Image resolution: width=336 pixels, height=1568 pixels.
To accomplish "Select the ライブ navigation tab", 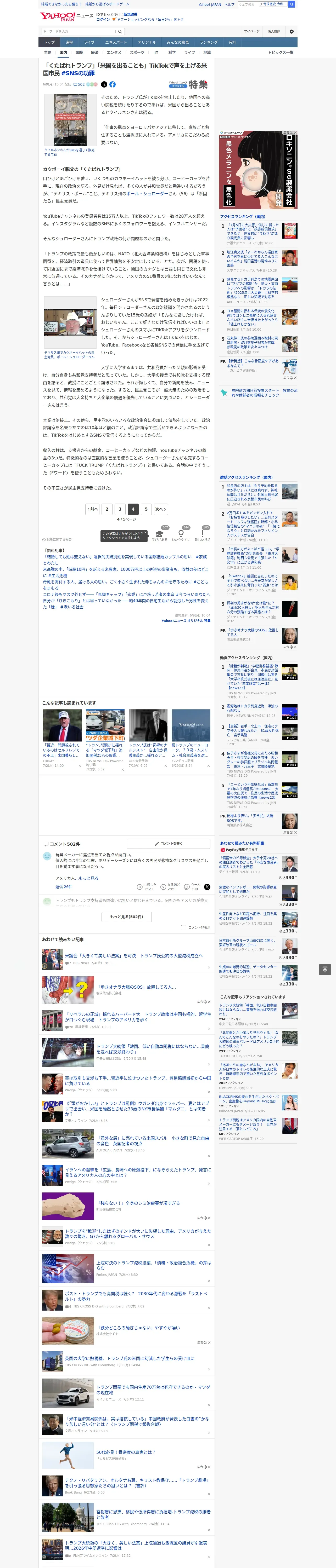I will (89, 42).
